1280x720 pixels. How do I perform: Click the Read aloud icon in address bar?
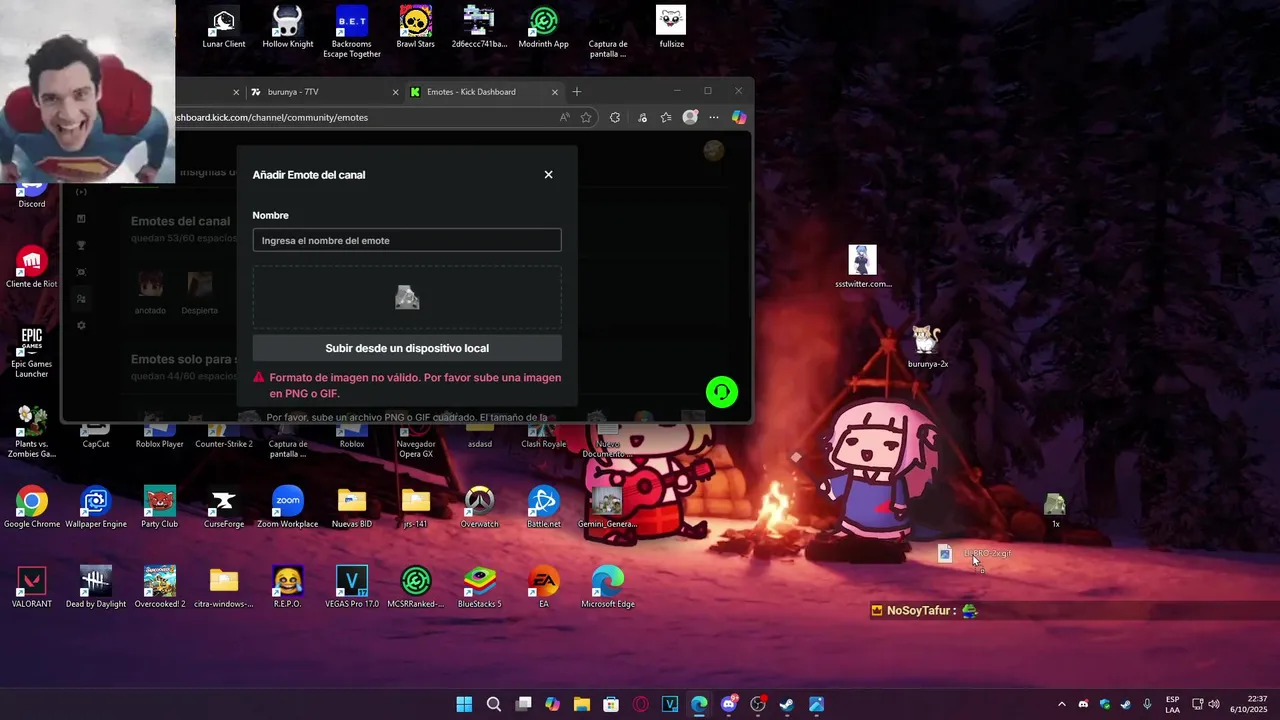pyautogui.click(x=565, y=117)
